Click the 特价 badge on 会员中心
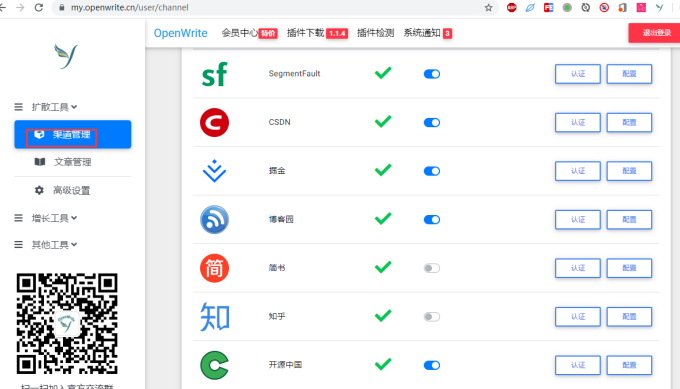680x389 pixels. 268,33
